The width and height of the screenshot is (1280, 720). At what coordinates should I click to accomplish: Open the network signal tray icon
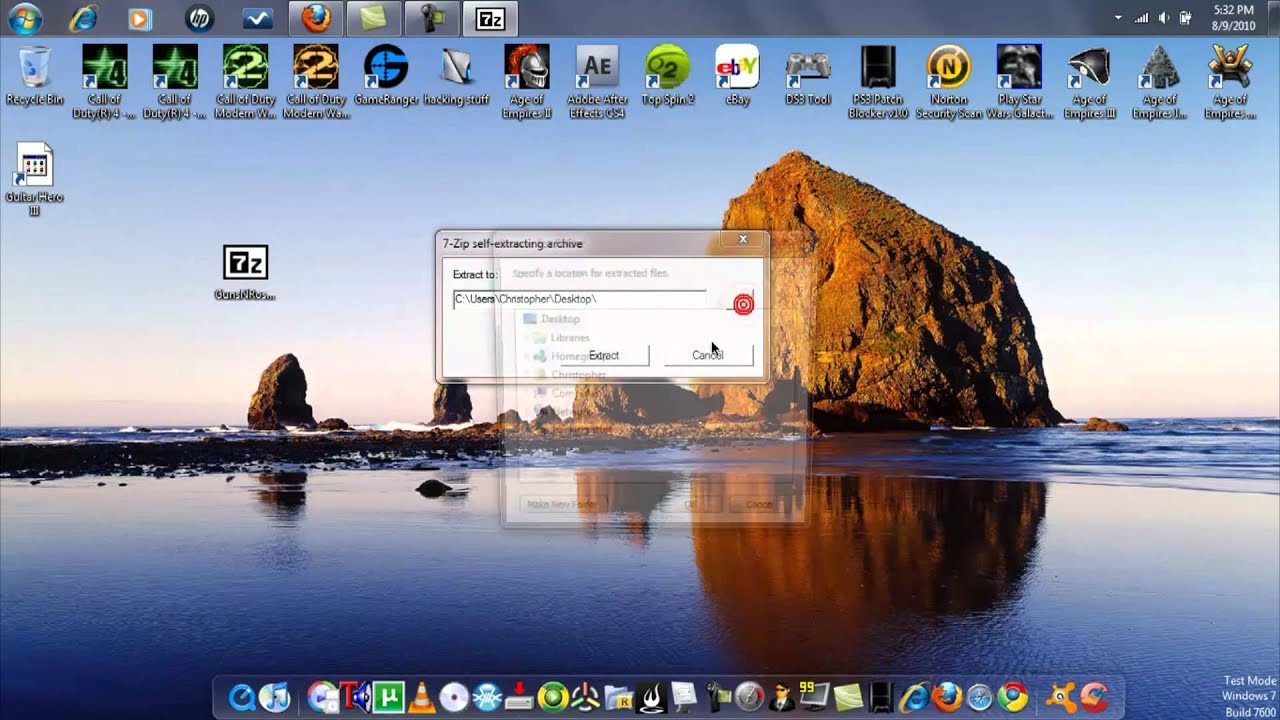coord(1142,18)
